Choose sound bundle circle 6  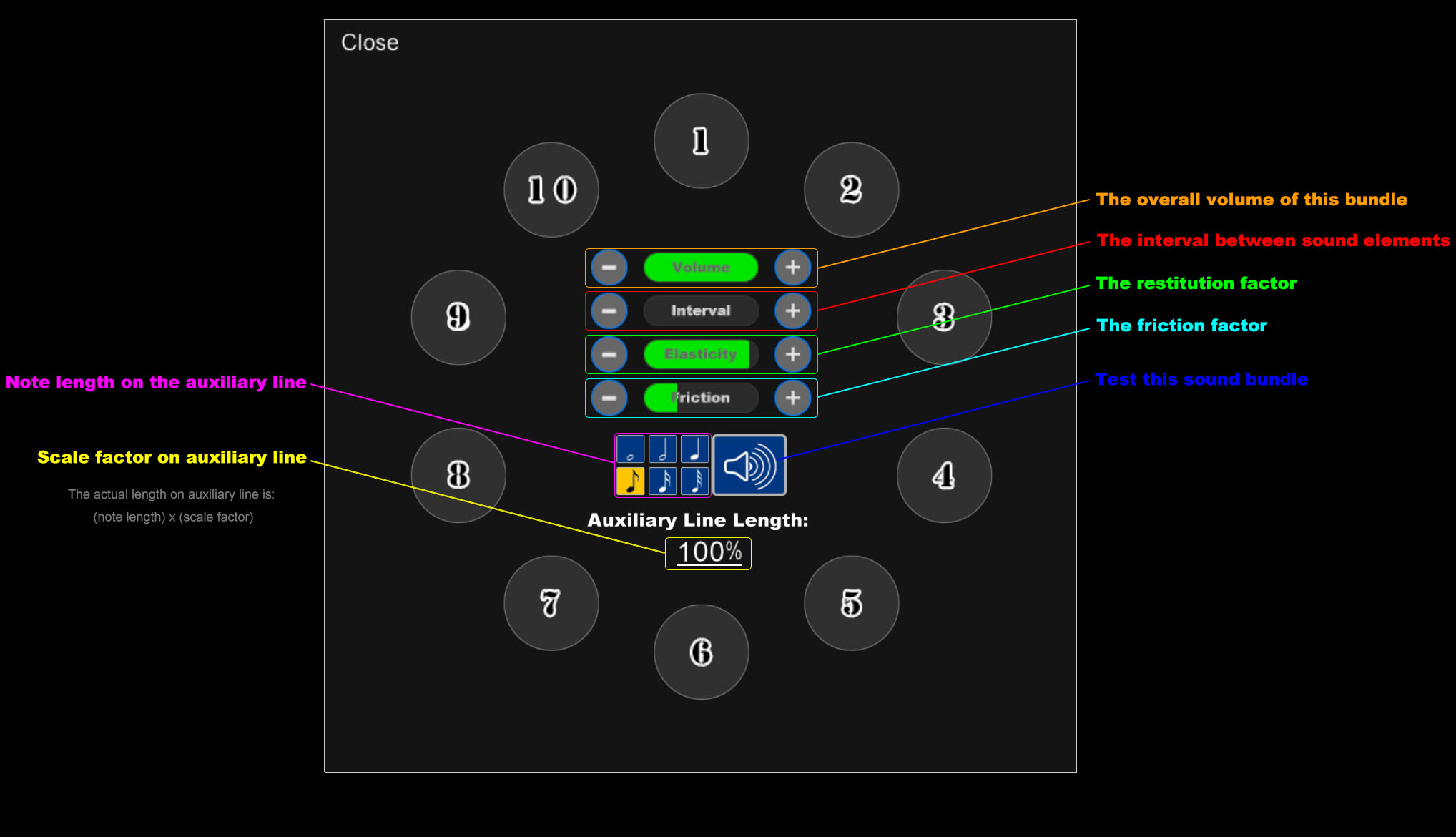[701, 652]
